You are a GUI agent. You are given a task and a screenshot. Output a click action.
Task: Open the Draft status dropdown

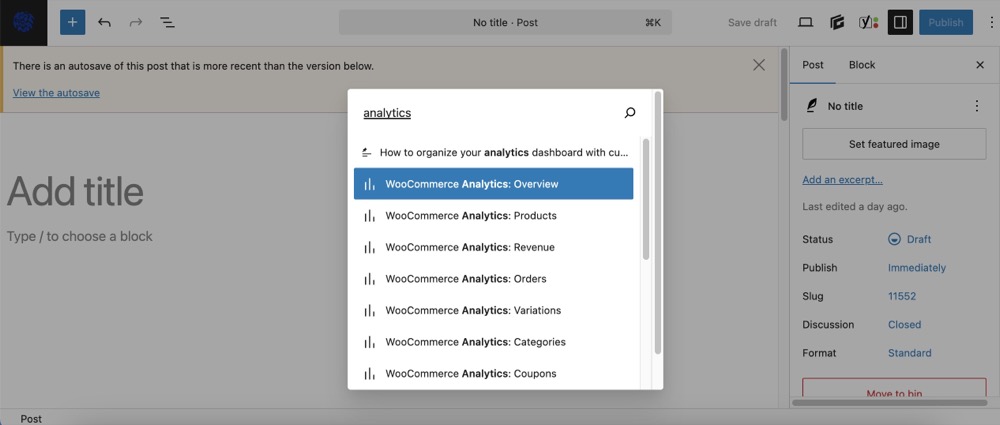(x=910, y=239)
